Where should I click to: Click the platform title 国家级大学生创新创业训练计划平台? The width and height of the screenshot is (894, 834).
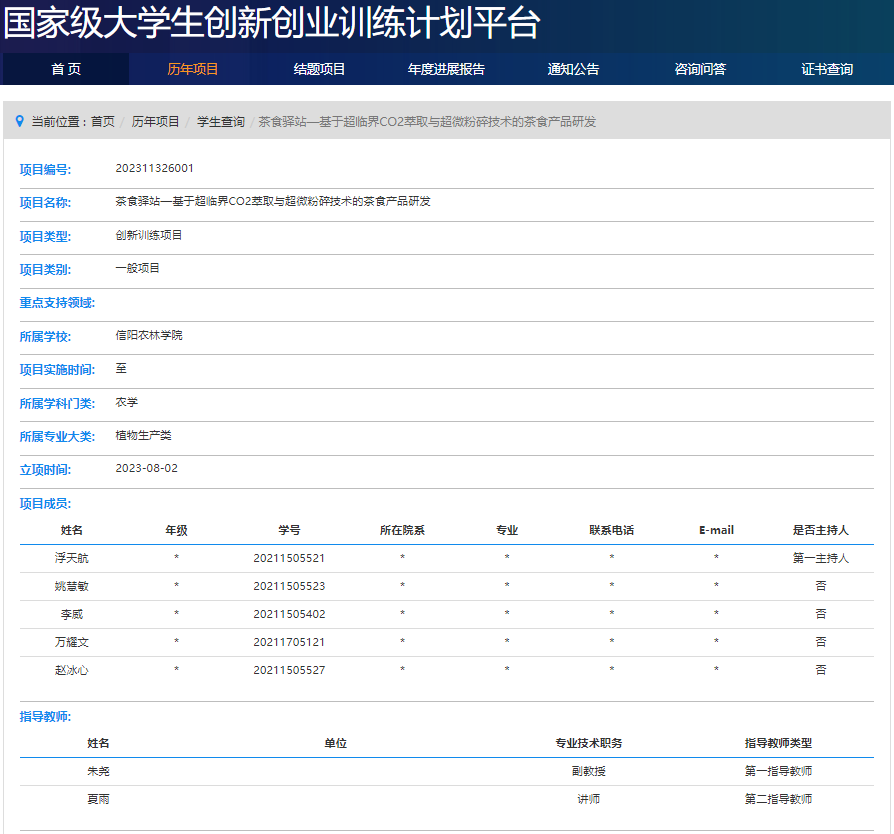272,24
